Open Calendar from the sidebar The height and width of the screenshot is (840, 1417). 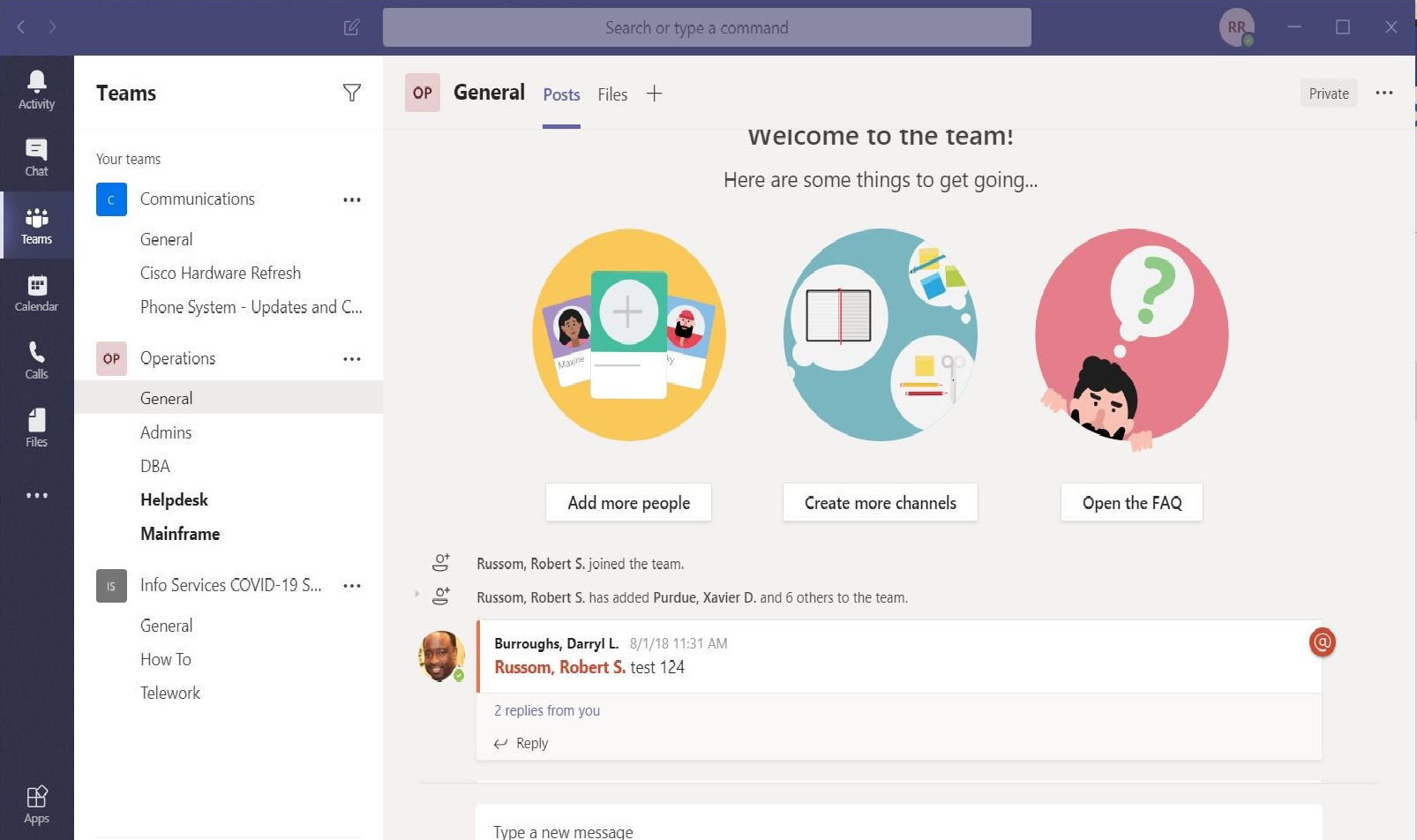click(36, 293)
